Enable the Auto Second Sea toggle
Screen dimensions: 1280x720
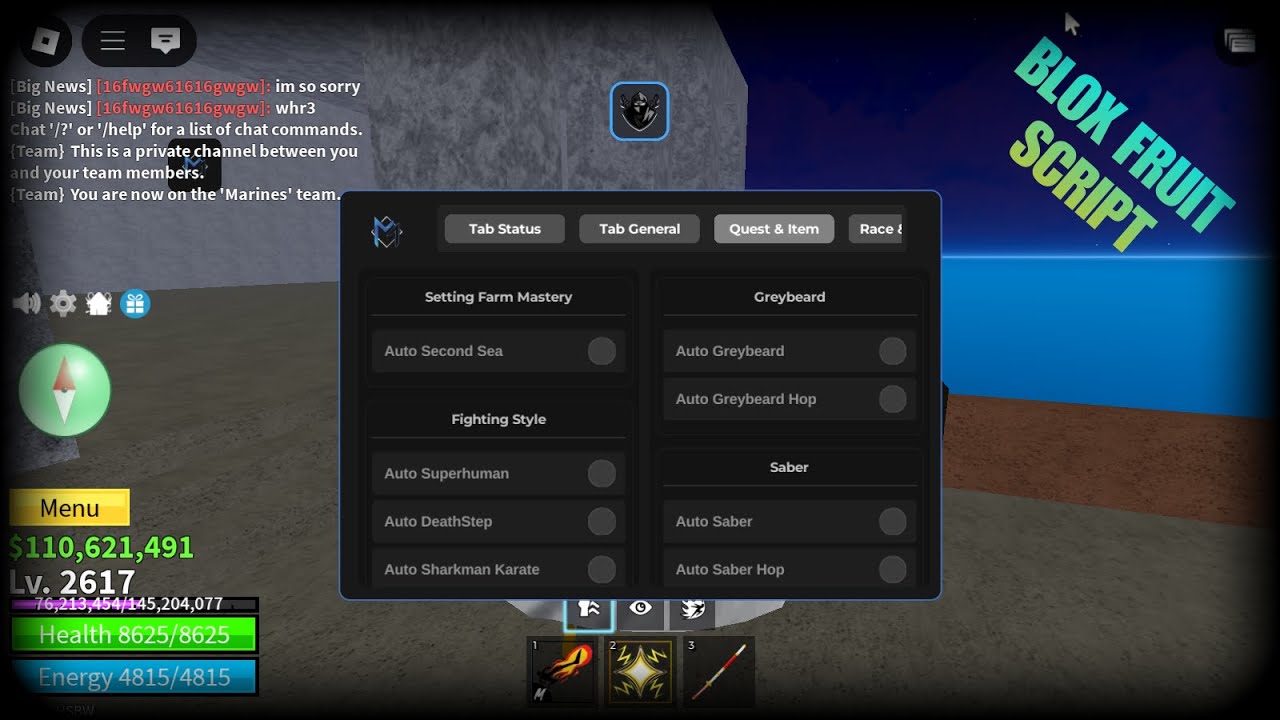click(x=601, y=351)
